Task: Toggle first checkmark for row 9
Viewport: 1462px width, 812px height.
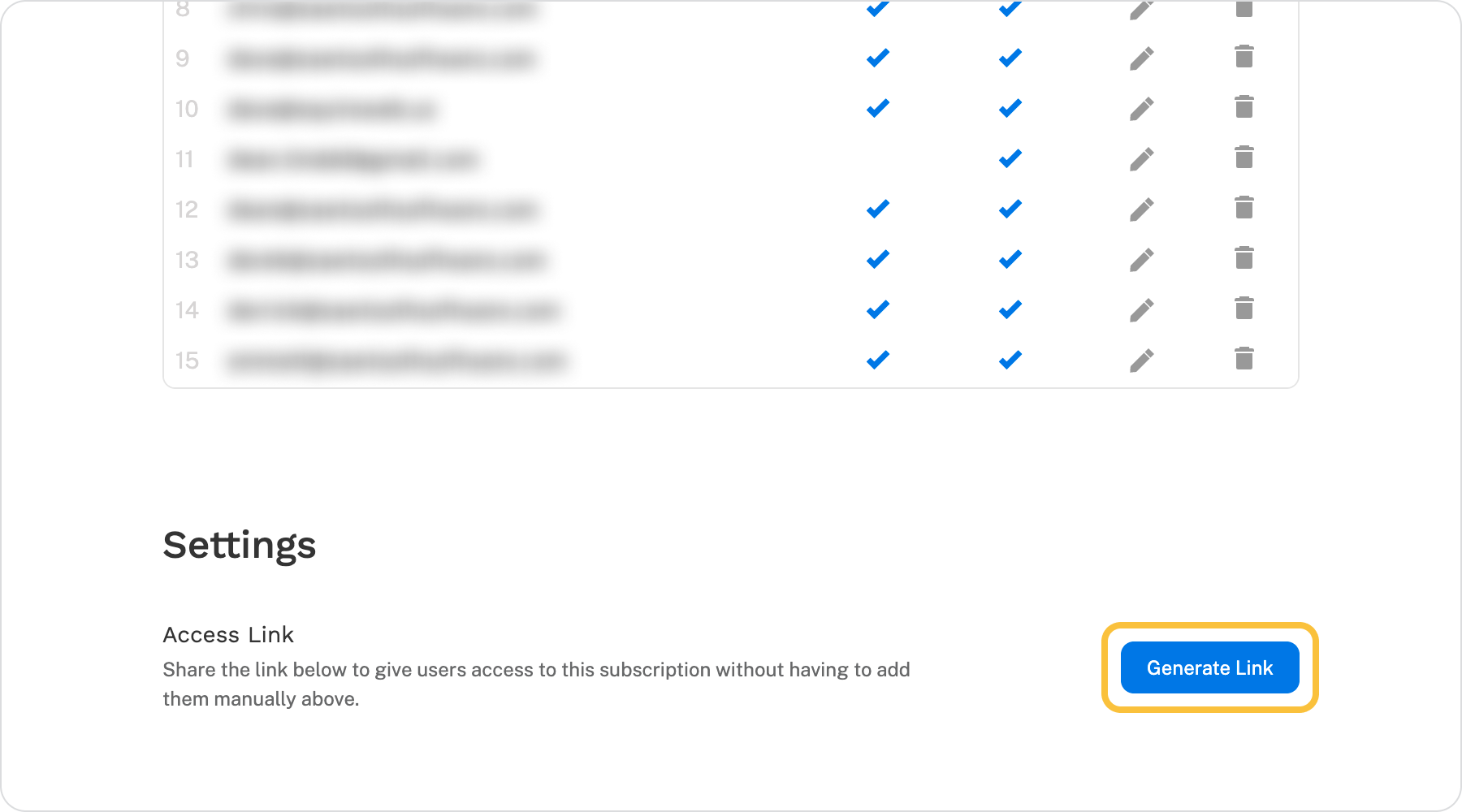Action: click(x=878, y=58)
